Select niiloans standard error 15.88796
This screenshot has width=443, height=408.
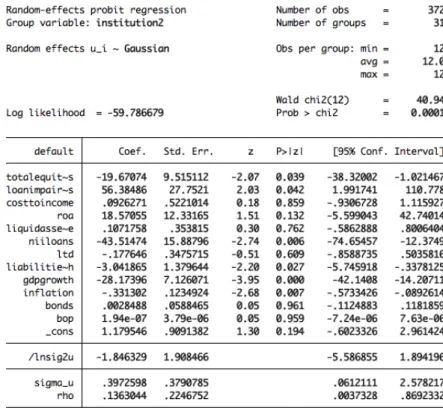[x=186, y=241]
